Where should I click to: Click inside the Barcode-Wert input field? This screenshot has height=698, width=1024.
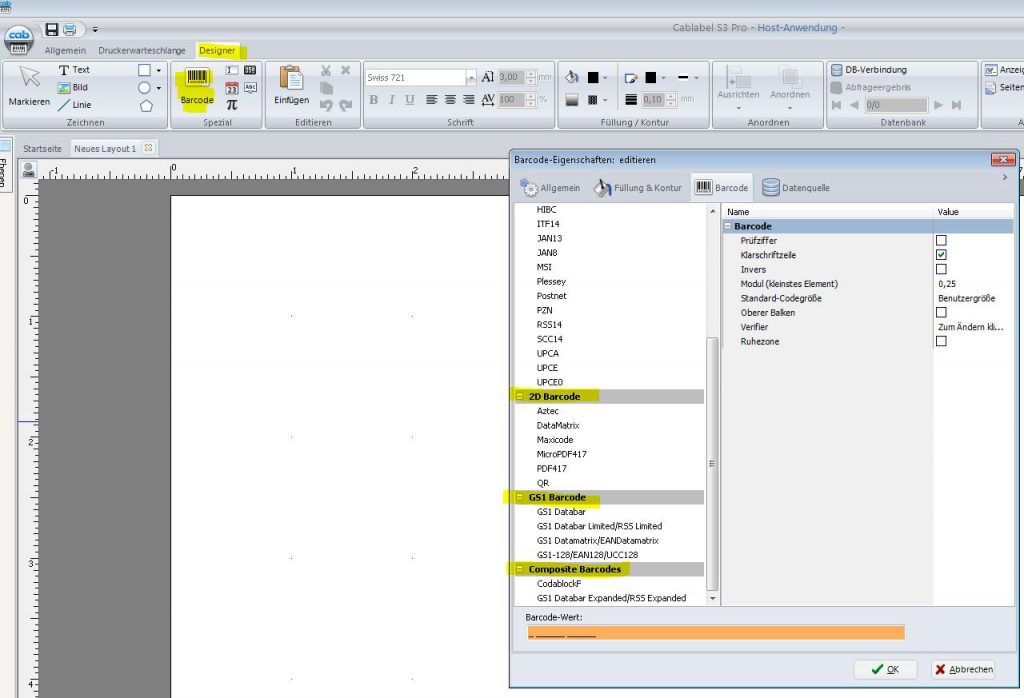tap(715, 632)
